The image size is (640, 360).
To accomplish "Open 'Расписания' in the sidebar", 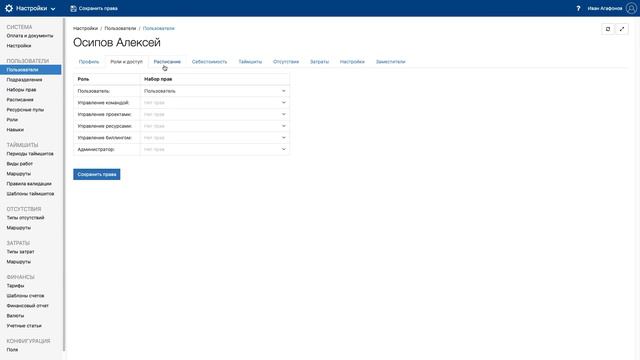I will 20,100.
